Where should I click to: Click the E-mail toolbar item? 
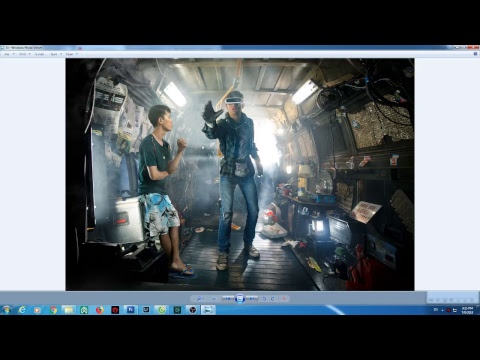coord(40,54)
